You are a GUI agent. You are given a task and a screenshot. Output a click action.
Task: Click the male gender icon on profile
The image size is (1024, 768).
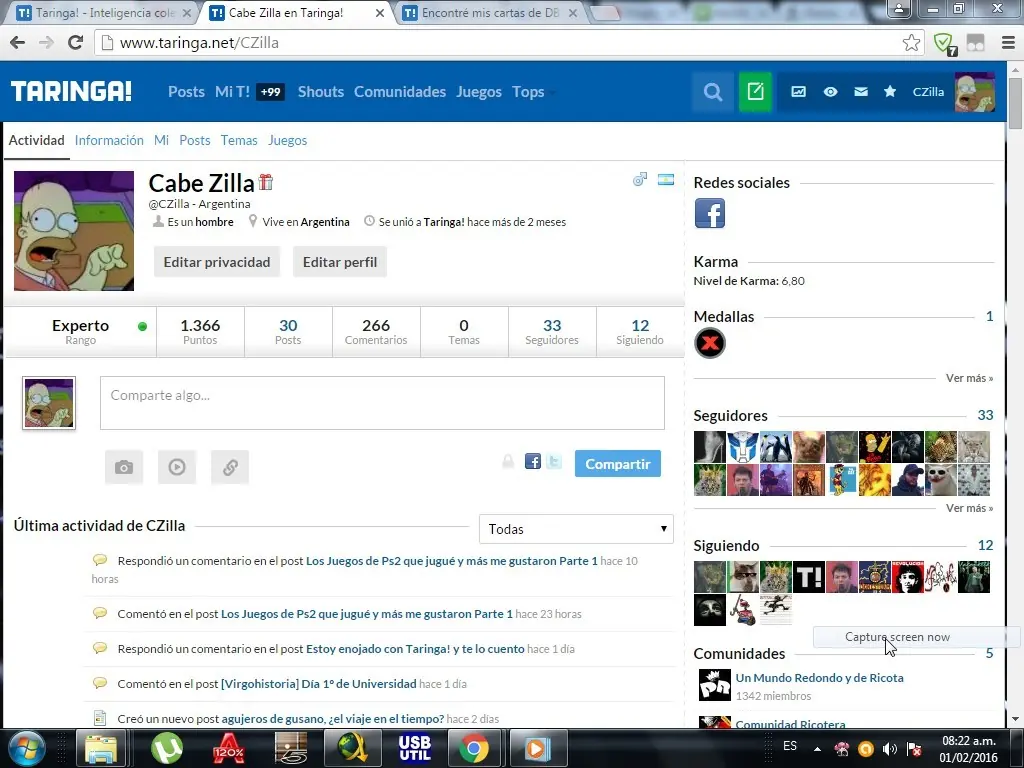640,179
